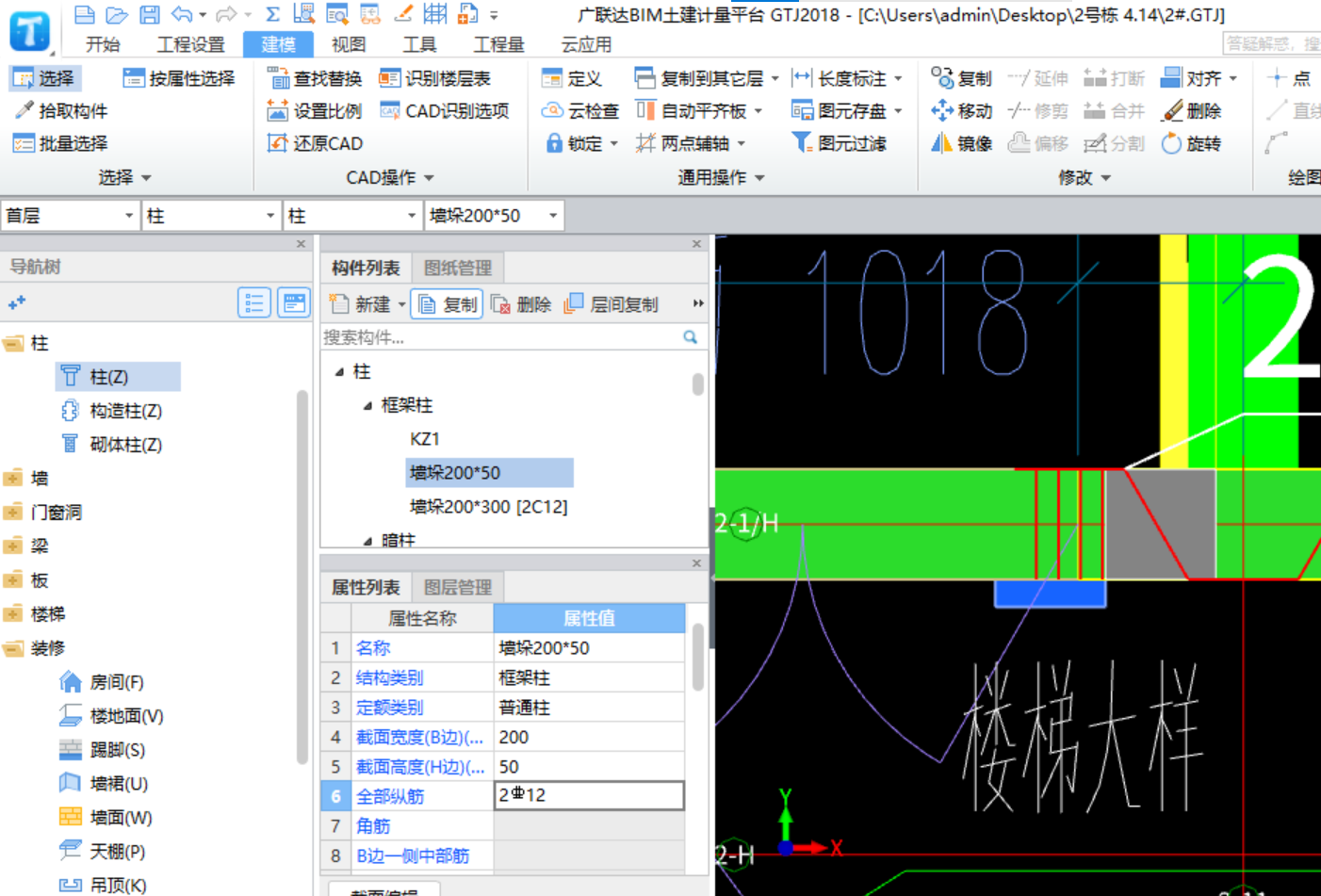Select 房间(F) under 装修
This screenshot has height=896, width=1321.
(102, 682)
